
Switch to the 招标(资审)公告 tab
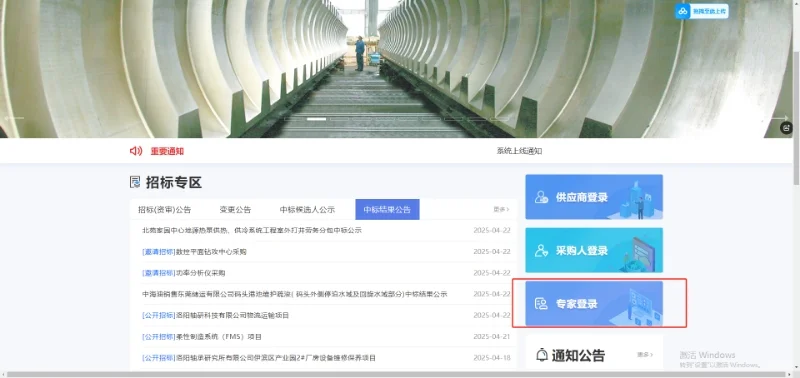point(164,210)
